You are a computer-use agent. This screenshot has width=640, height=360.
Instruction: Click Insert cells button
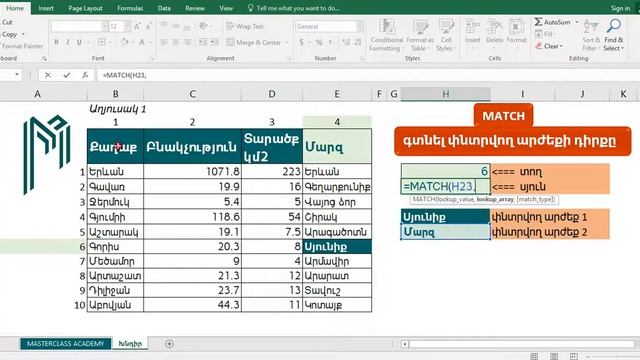click(x=473, y=33)
